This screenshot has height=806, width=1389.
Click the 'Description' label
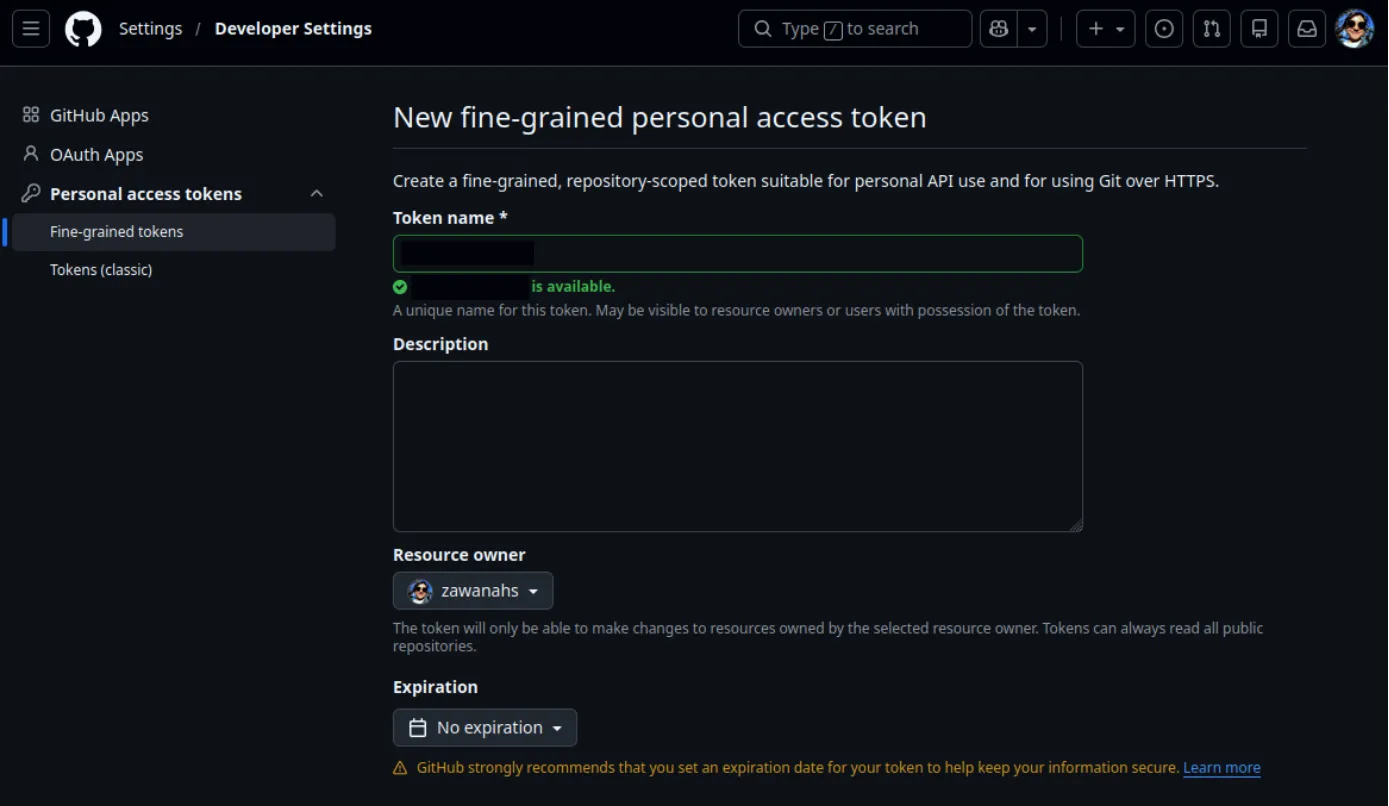pyautogui.click(x=441, y=344)
